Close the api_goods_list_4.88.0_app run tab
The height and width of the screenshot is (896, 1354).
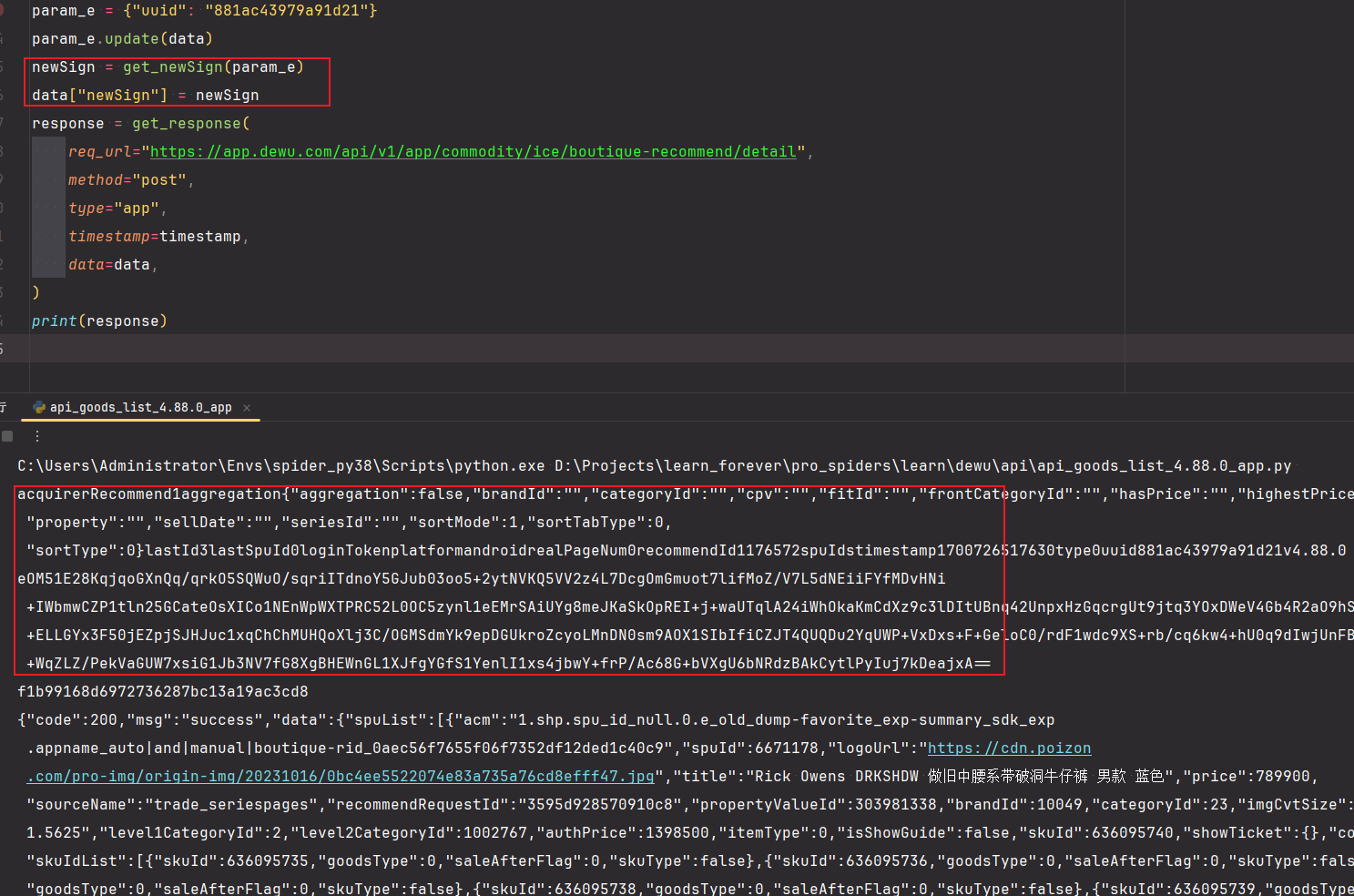(247, 408)
